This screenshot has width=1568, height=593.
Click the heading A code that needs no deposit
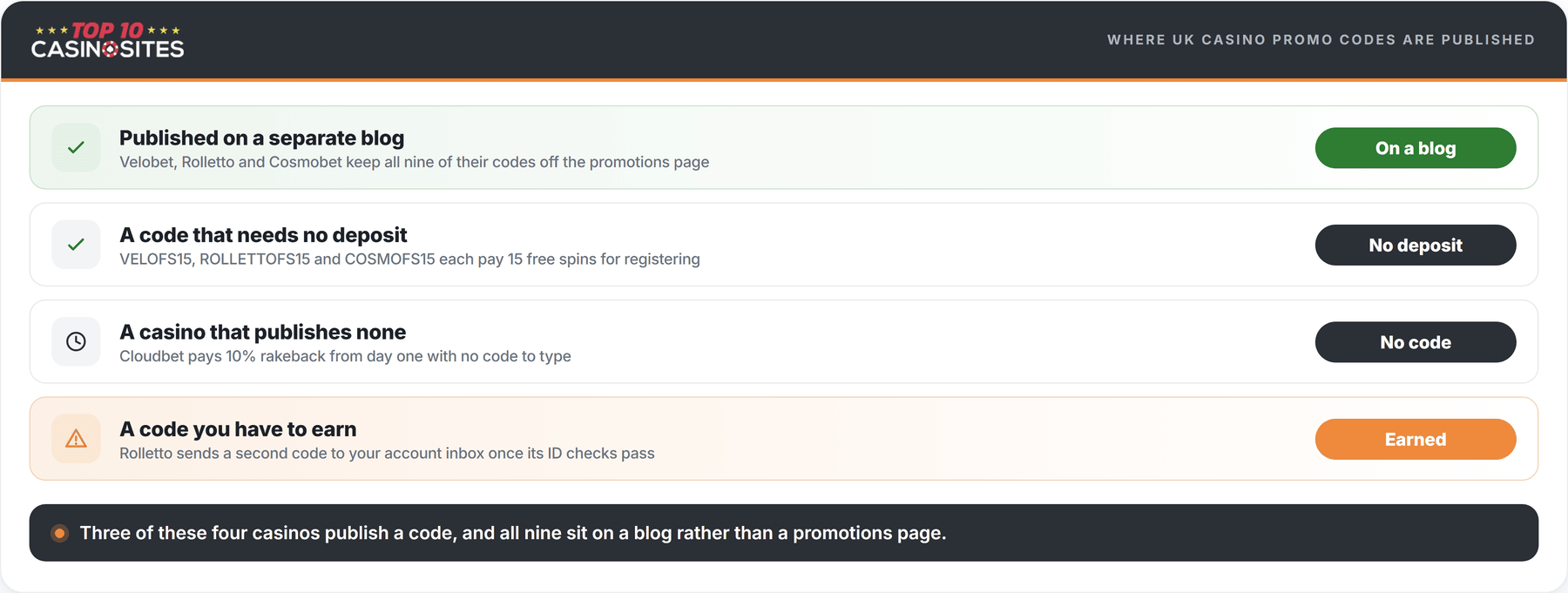263,235
